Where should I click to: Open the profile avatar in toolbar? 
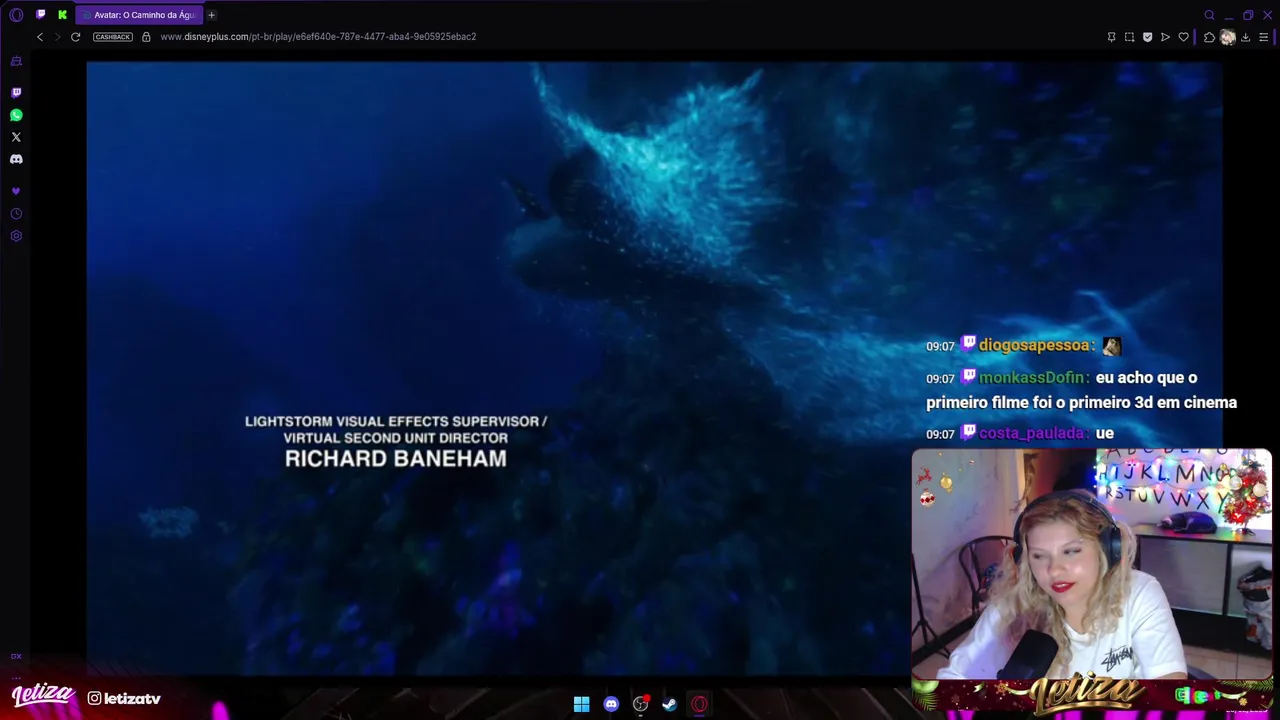(1227, 37)
